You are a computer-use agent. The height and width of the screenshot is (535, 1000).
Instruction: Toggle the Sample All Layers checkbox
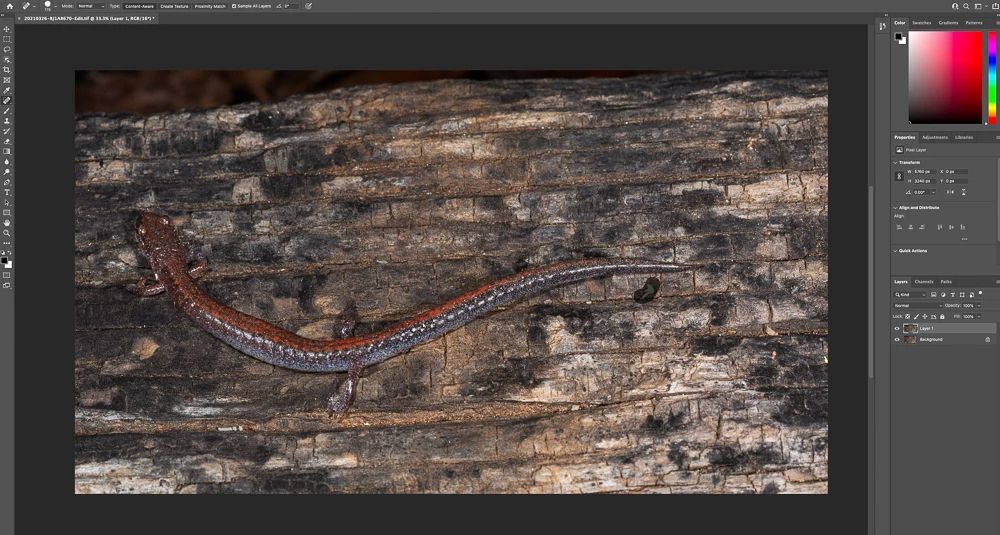click(x=233, y=6)
